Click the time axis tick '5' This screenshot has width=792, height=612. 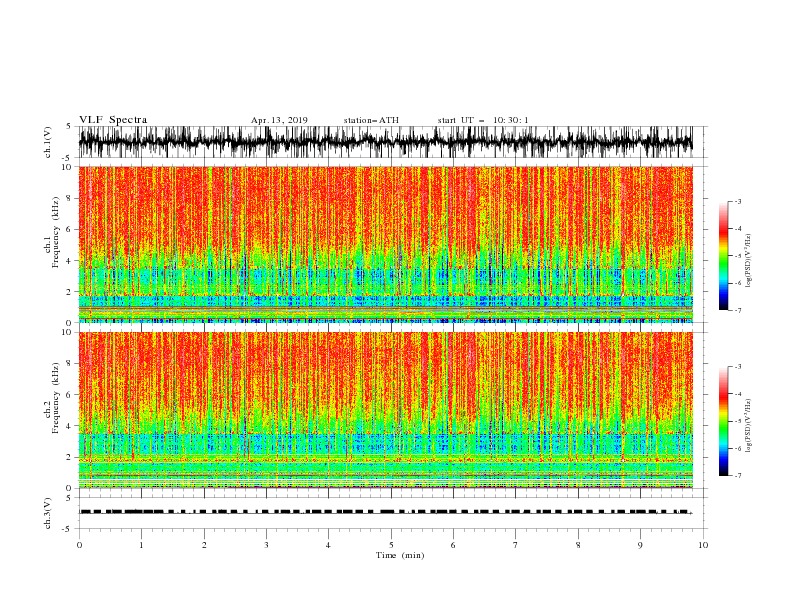tap(391, 545)
